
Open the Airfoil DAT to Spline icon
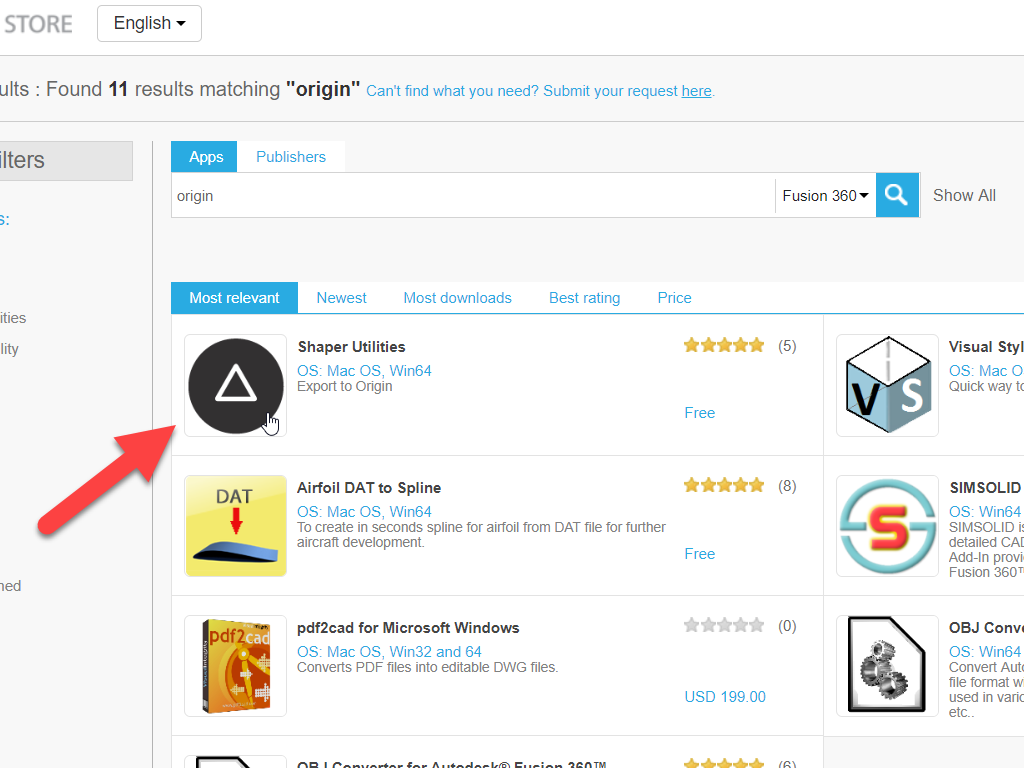[x=236, y=526]
